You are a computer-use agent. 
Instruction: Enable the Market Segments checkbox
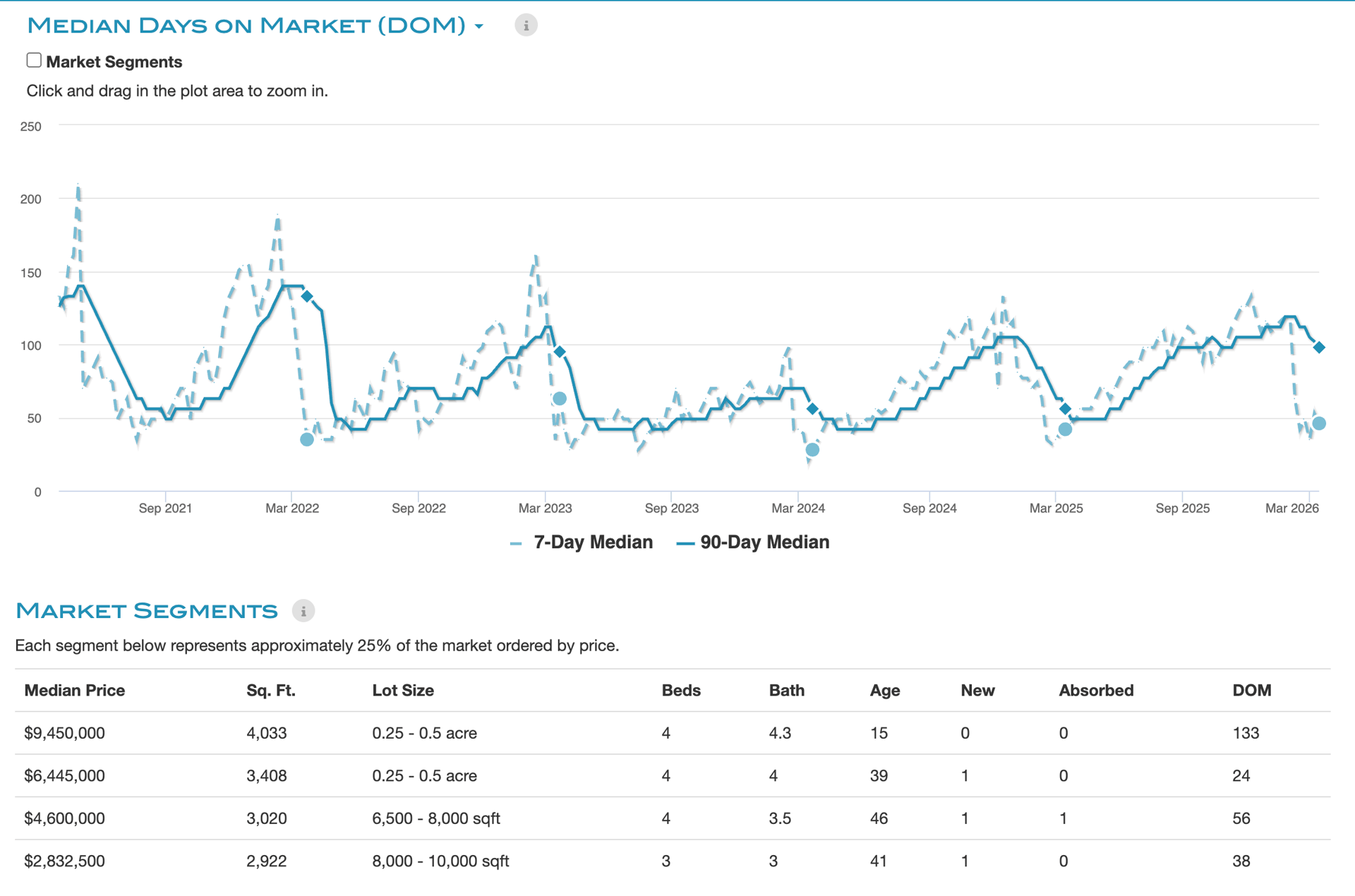(34, 61)
